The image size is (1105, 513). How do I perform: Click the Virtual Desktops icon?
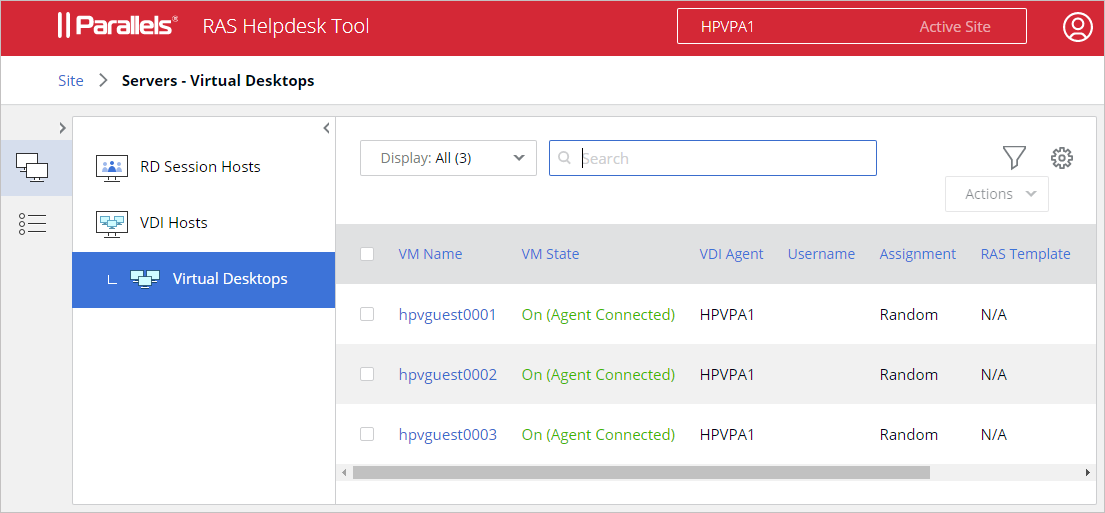(x=144, y=279)
